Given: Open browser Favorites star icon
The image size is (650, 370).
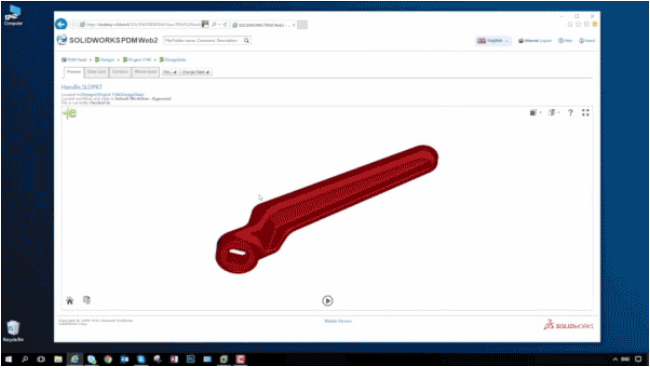Looking at the screenshot, I should 578,24.
